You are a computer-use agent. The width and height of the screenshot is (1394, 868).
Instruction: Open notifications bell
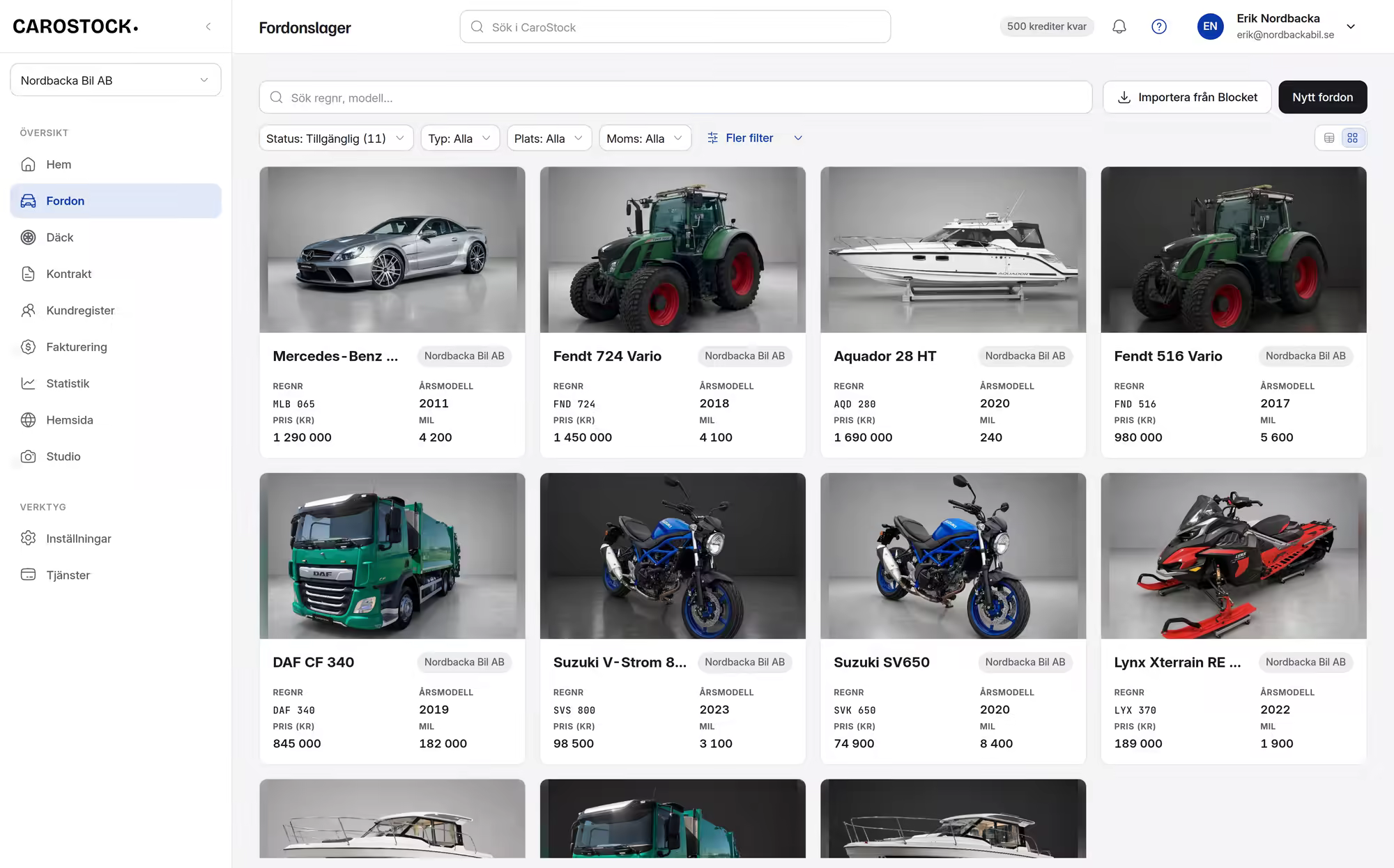[1119, 26]
